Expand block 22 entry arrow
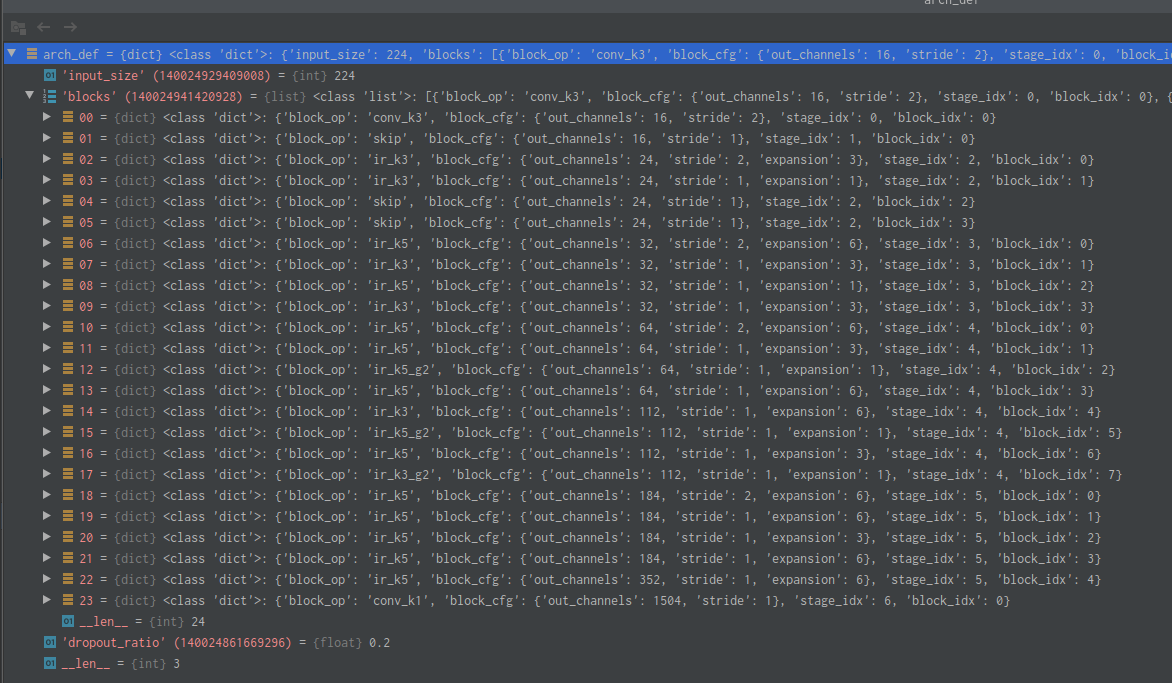The width and height of the screenshot is (1172, 683). [46, 578]
